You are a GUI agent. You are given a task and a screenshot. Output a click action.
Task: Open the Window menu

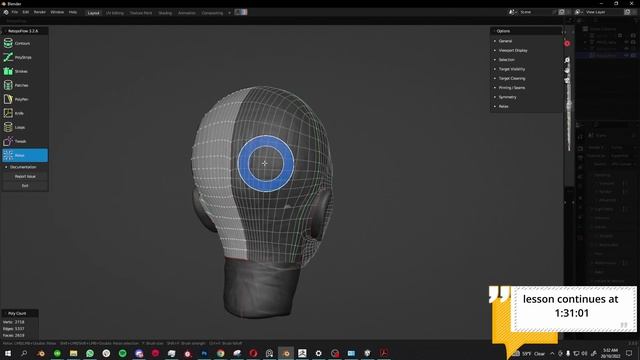[57, 12]
